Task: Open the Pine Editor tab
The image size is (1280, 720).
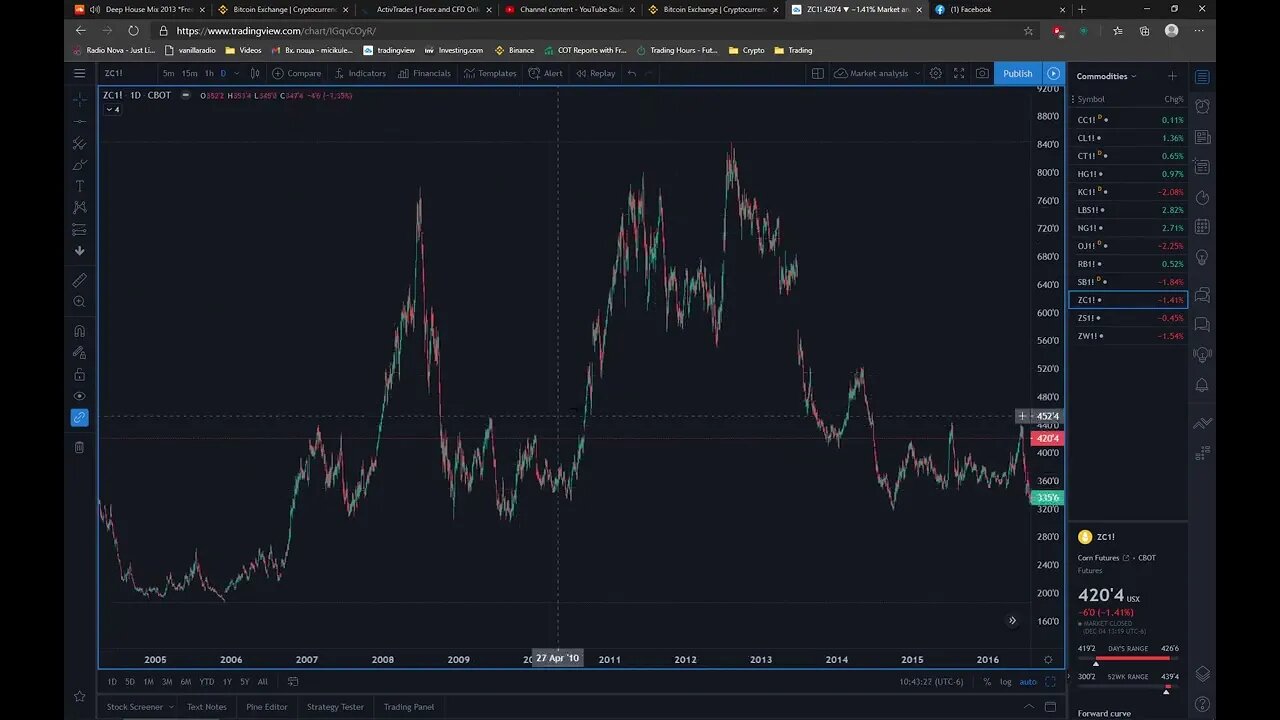Action: [267, 707]
